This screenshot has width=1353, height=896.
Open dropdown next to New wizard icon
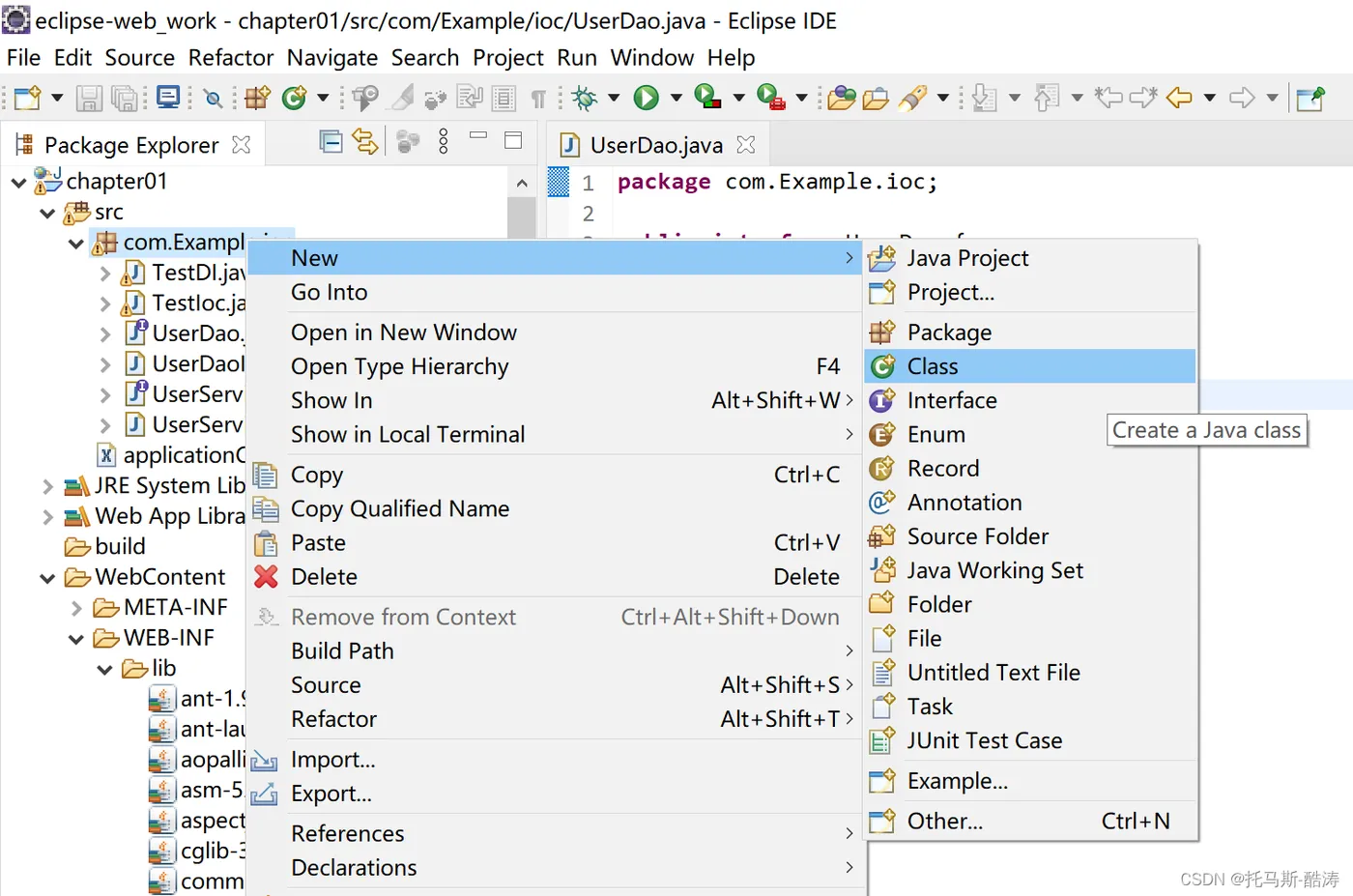tap(57, 98)
